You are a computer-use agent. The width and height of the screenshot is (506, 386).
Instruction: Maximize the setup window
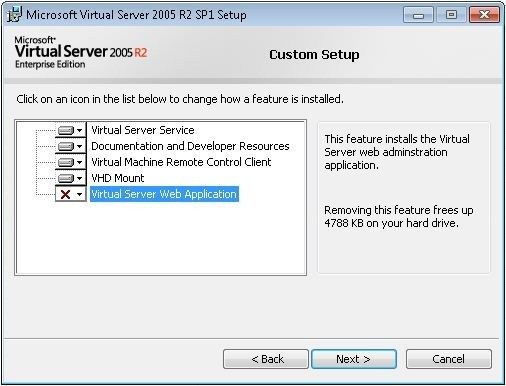pos(451,15)
